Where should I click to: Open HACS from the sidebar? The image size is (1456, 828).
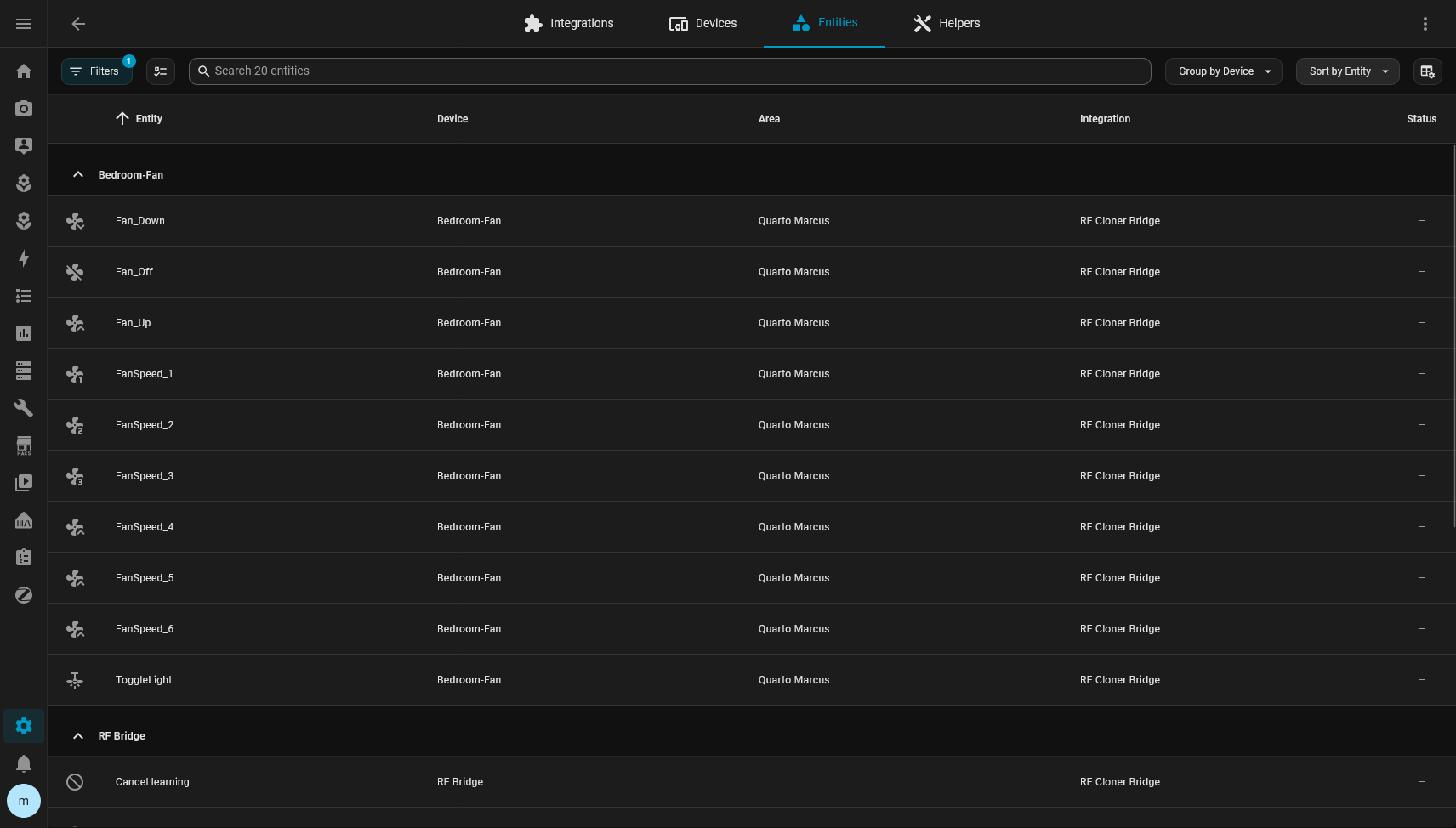[x=24, y=445]
